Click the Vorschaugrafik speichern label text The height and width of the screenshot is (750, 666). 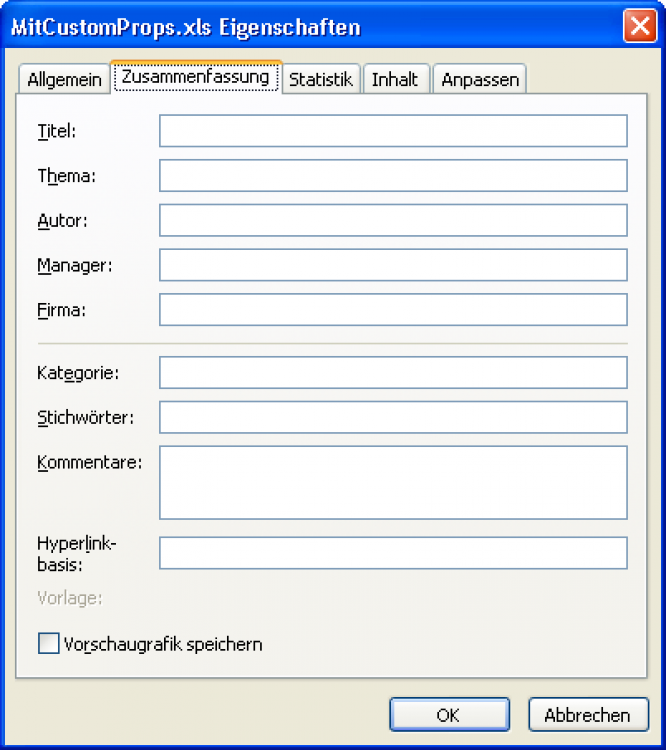(x=163, y=644)
